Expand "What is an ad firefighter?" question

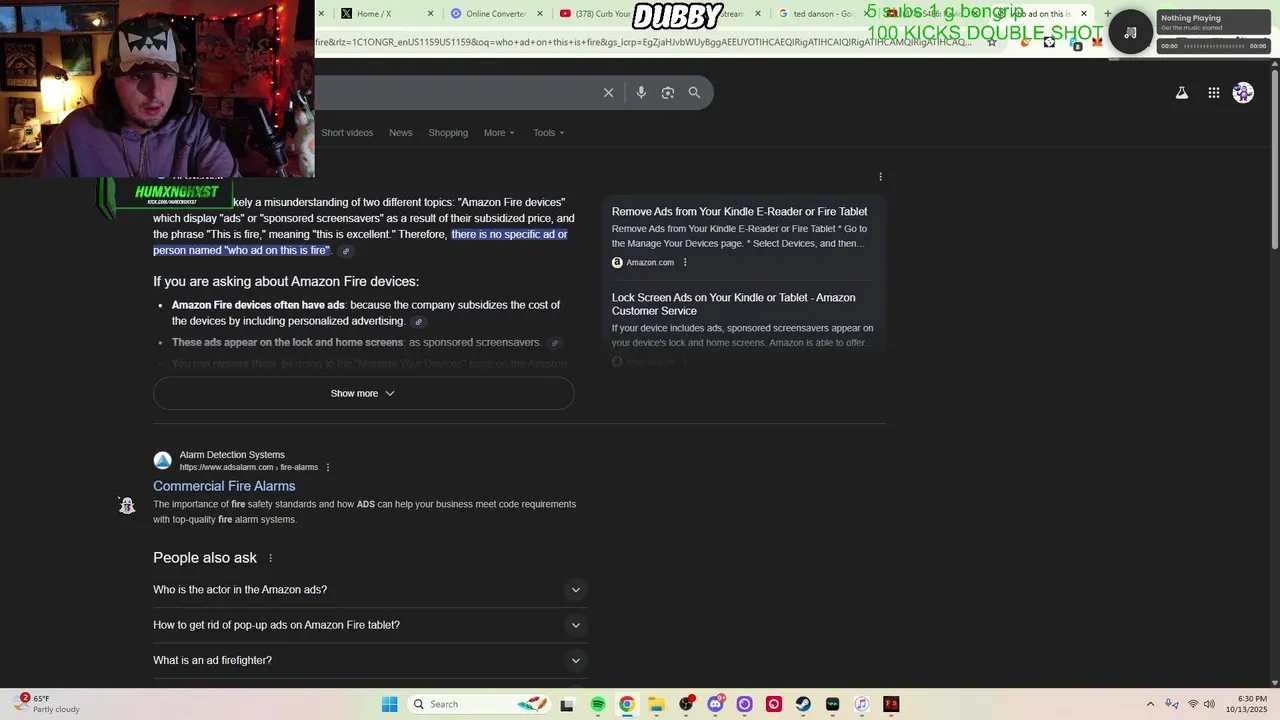(370, 660)
